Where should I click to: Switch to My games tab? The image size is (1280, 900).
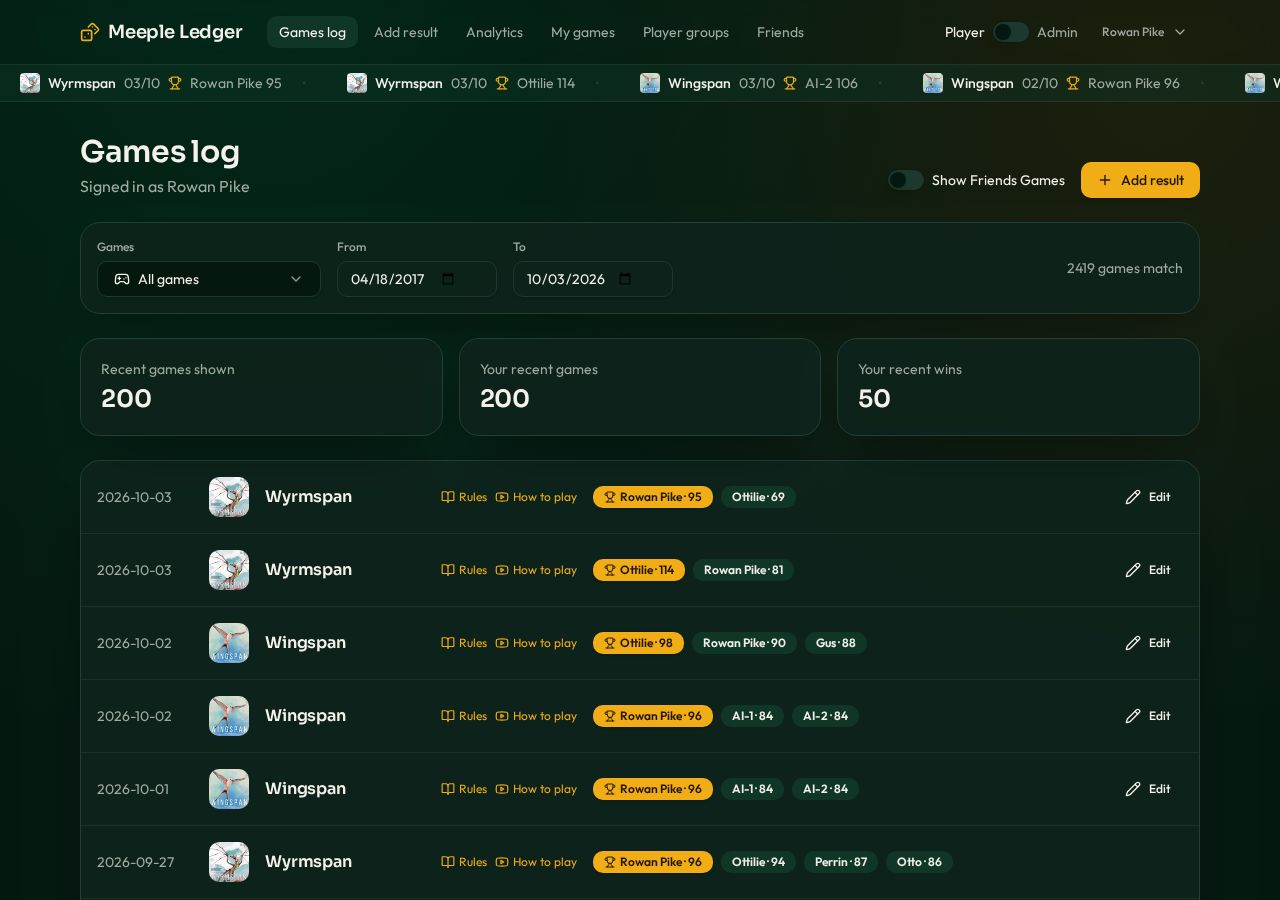point(583,32)
